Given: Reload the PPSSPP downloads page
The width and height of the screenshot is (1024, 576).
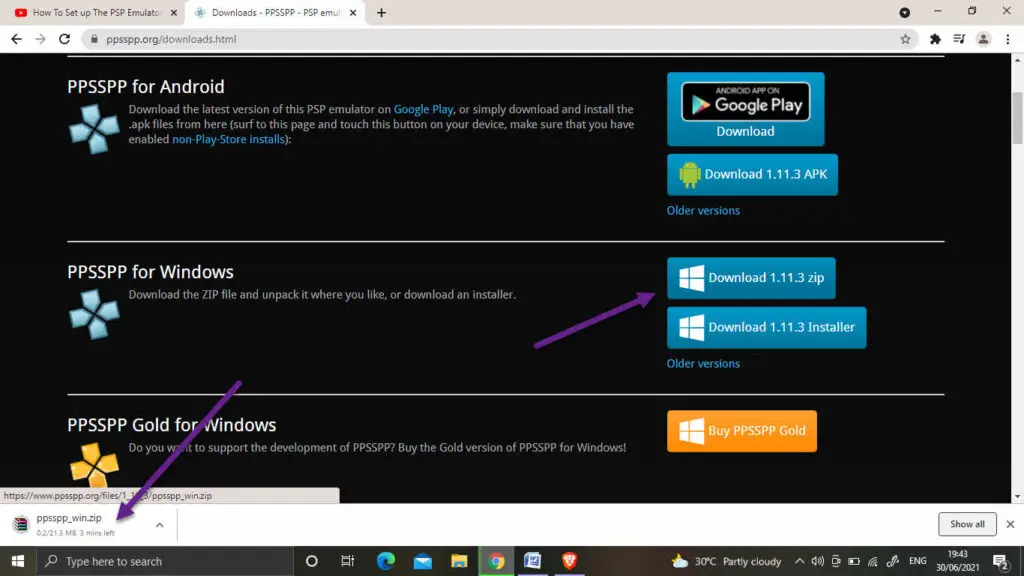Looking at the screenshot, I should pyautogui.click(x=64, y=39).
